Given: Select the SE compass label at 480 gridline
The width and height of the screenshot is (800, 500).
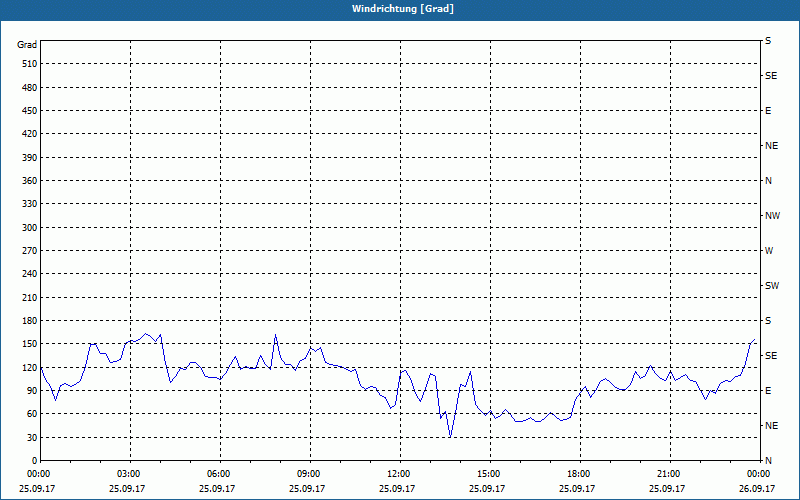Looking at the screenshot, I should 771,76.
